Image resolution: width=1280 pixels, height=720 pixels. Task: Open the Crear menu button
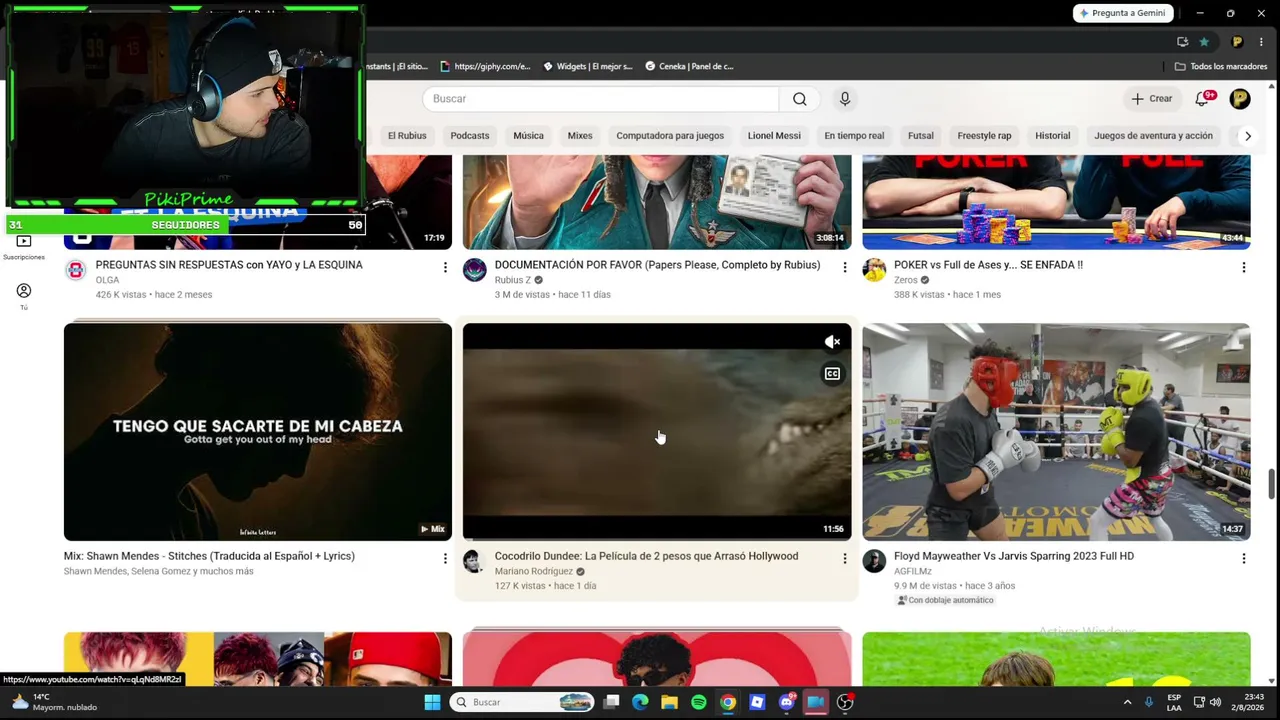[x=1151, y=99]
